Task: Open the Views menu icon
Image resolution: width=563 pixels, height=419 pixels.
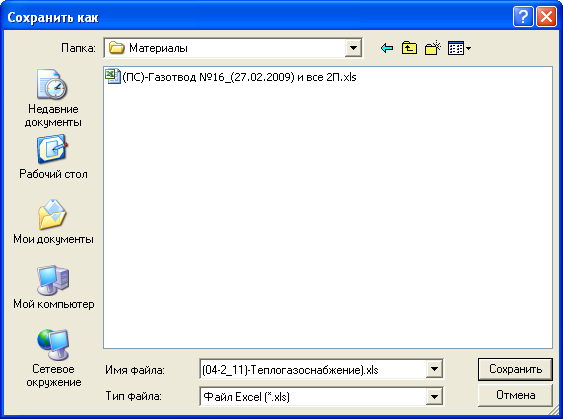Action: (x=456, y=48)
